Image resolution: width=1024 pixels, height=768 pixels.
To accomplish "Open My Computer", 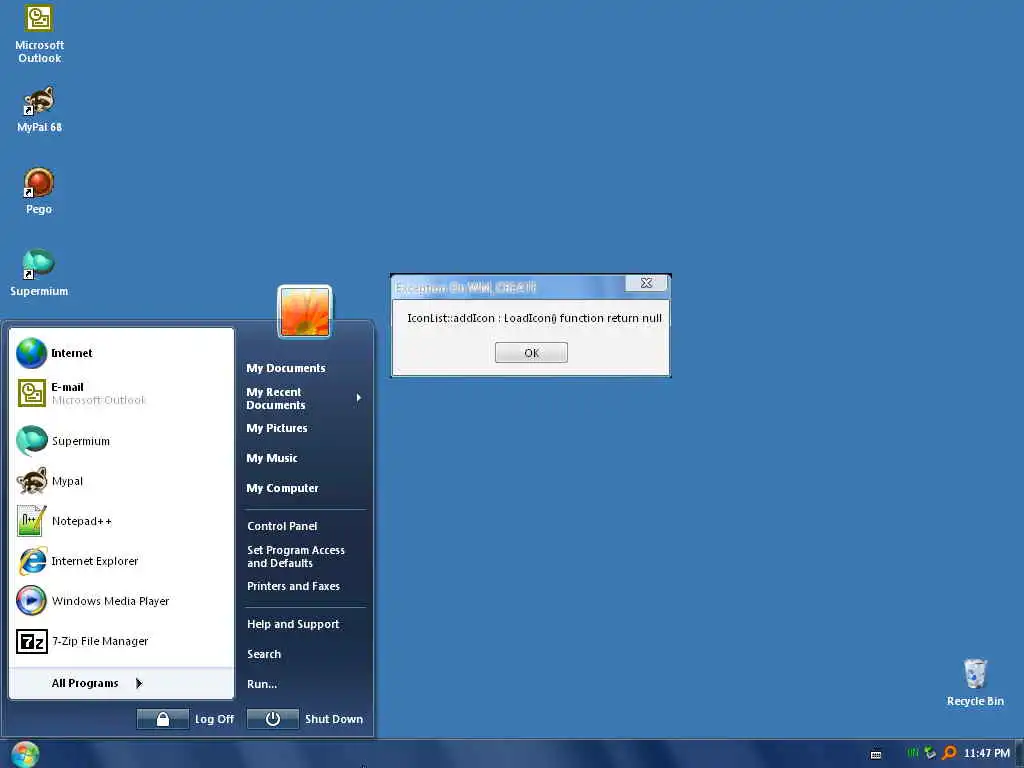I will pyautogui.click(x=283, y=488).
